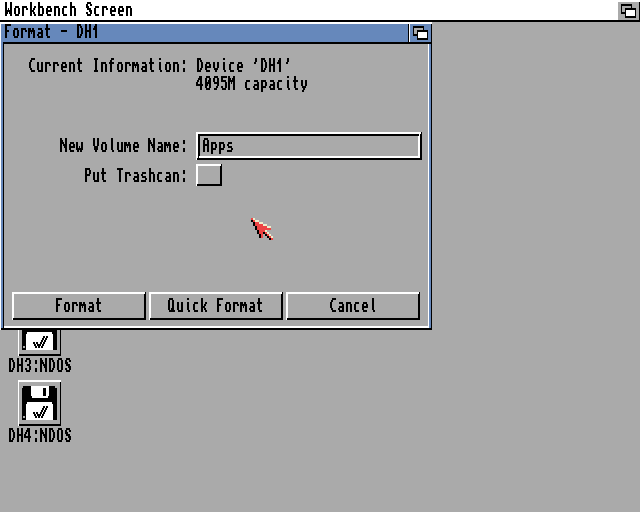Enable the Put Trashcan checkbox

(x=209, y=175)
